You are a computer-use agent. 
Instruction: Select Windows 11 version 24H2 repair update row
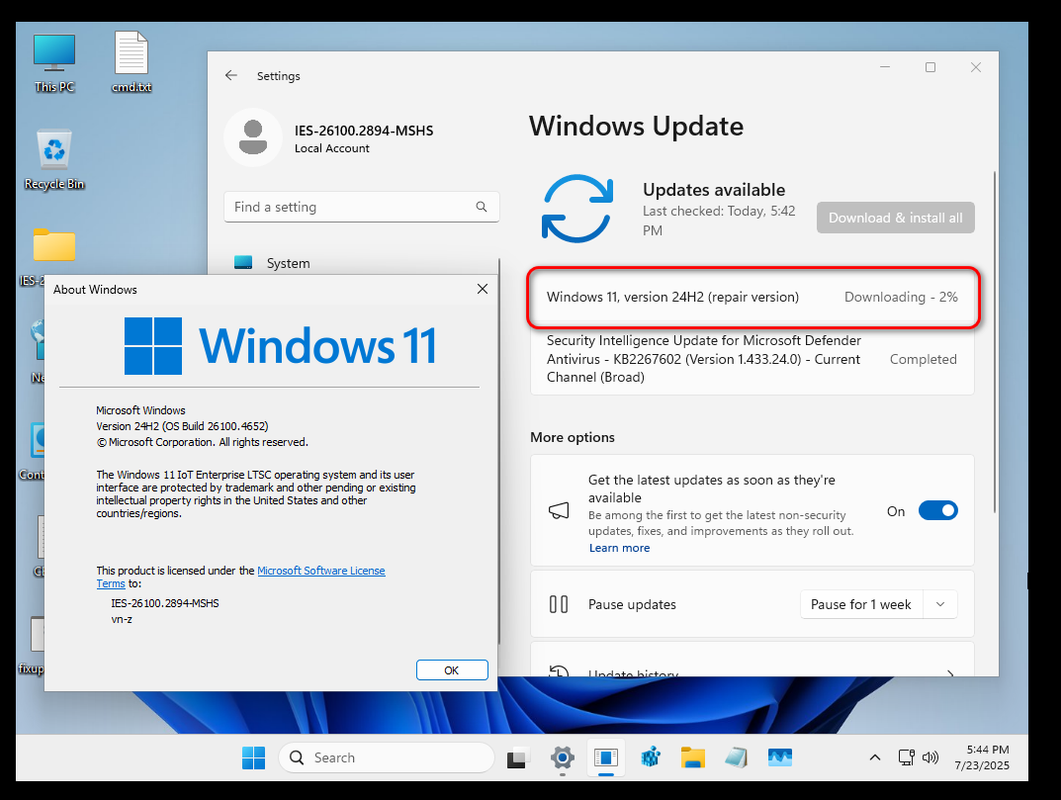click(752, 297)
